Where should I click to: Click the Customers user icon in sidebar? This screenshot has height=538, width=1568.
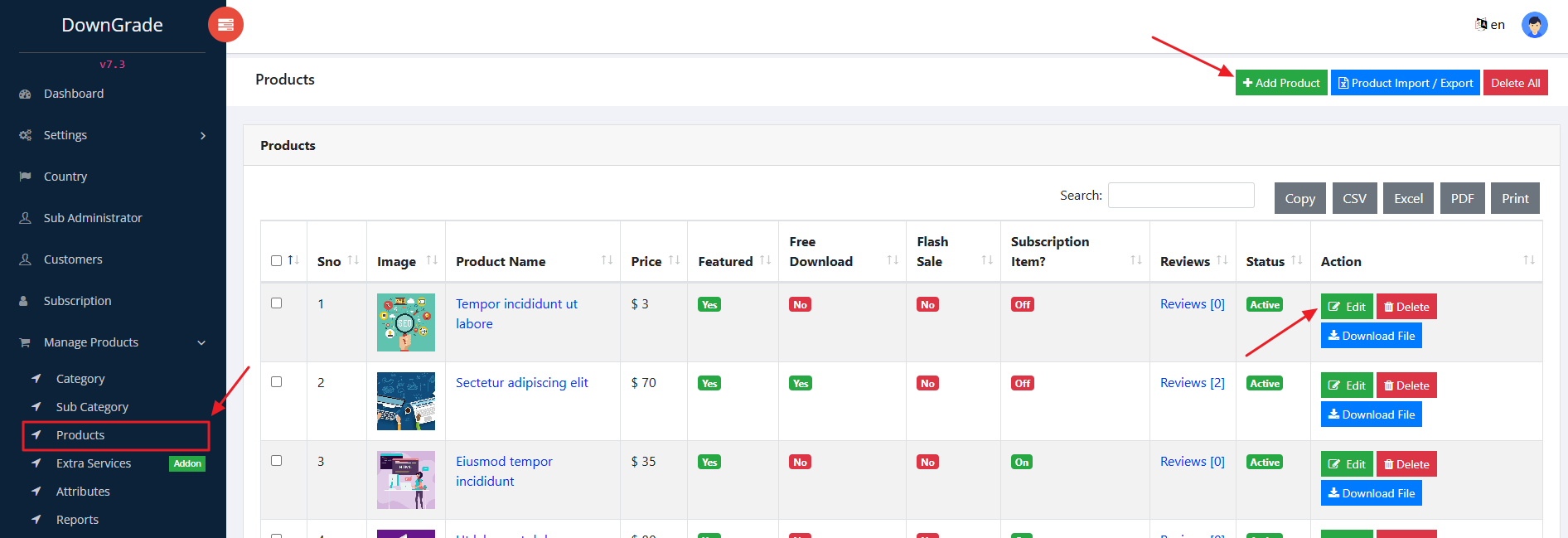(25, 259)
